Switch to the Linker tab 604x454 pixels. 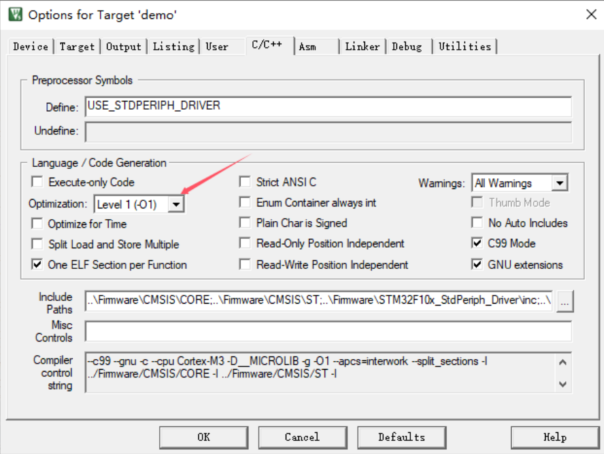(362, 46)
